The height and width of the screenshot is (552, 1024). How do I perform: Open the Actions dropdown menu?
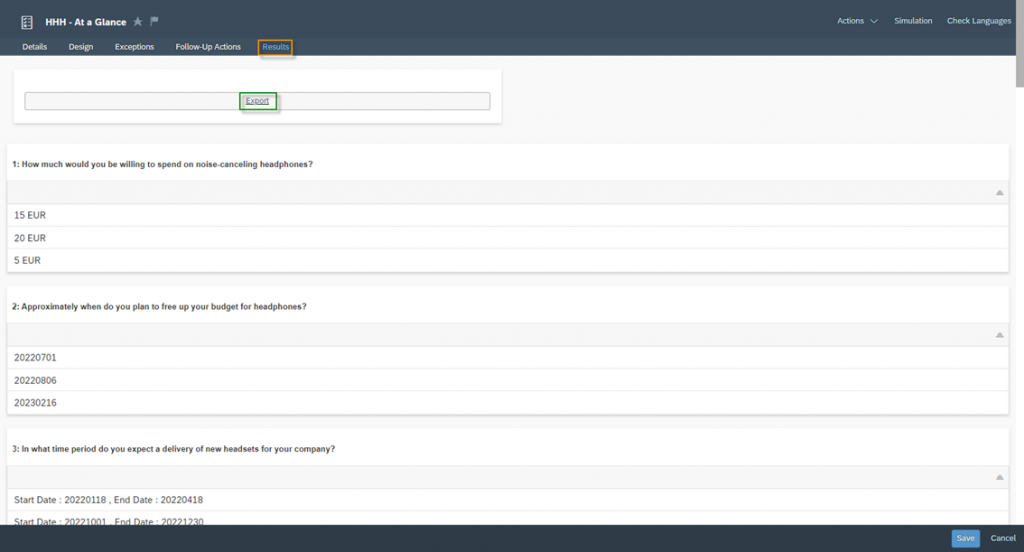click(x=857, y=21)
